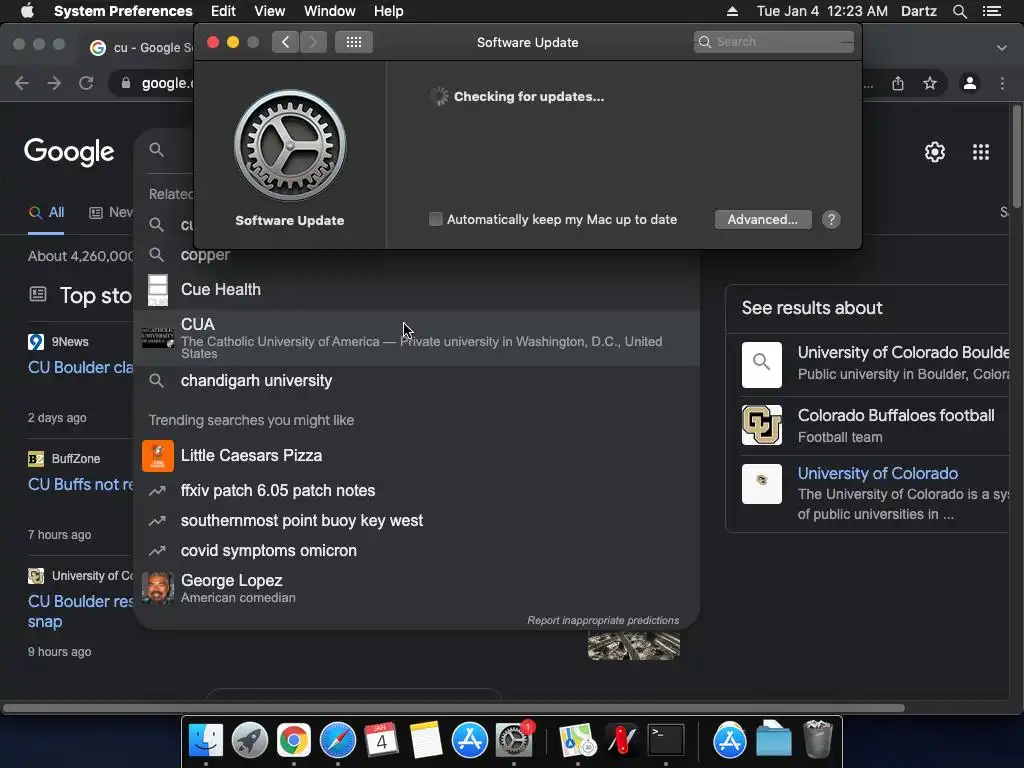Open Finder from the Dock
Screen dimensions: 1024x768
click(206, 740)
